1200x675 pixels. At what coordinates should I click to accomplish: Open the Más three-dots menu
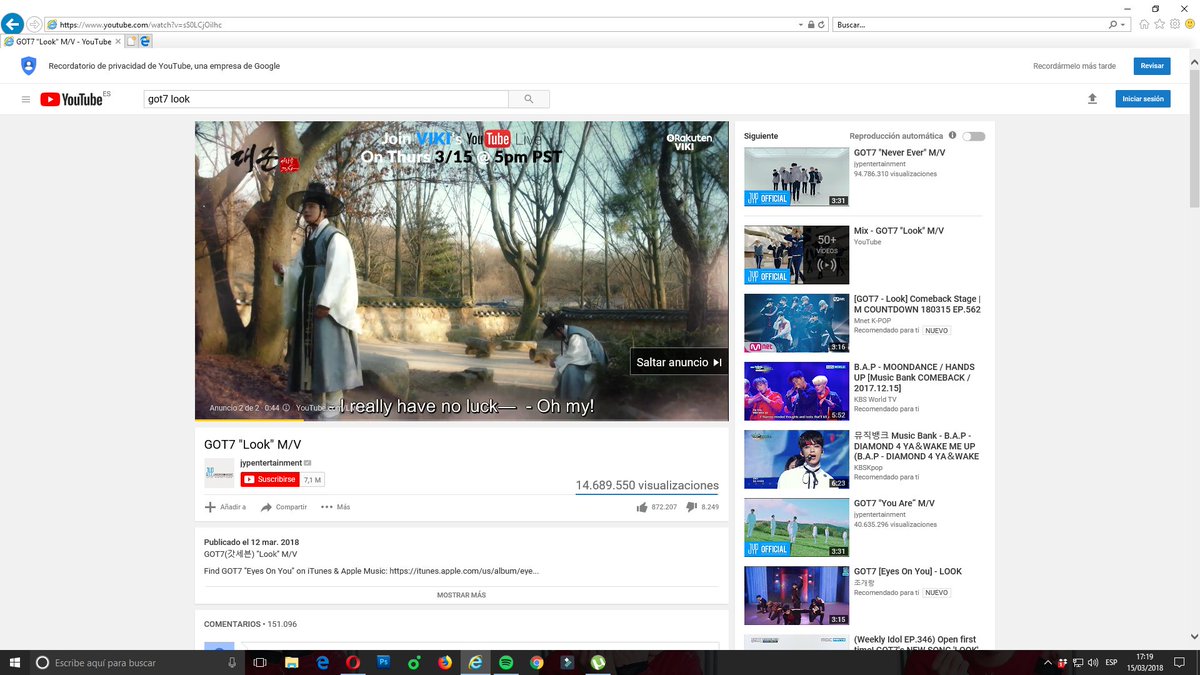click(x=335, y=507)
